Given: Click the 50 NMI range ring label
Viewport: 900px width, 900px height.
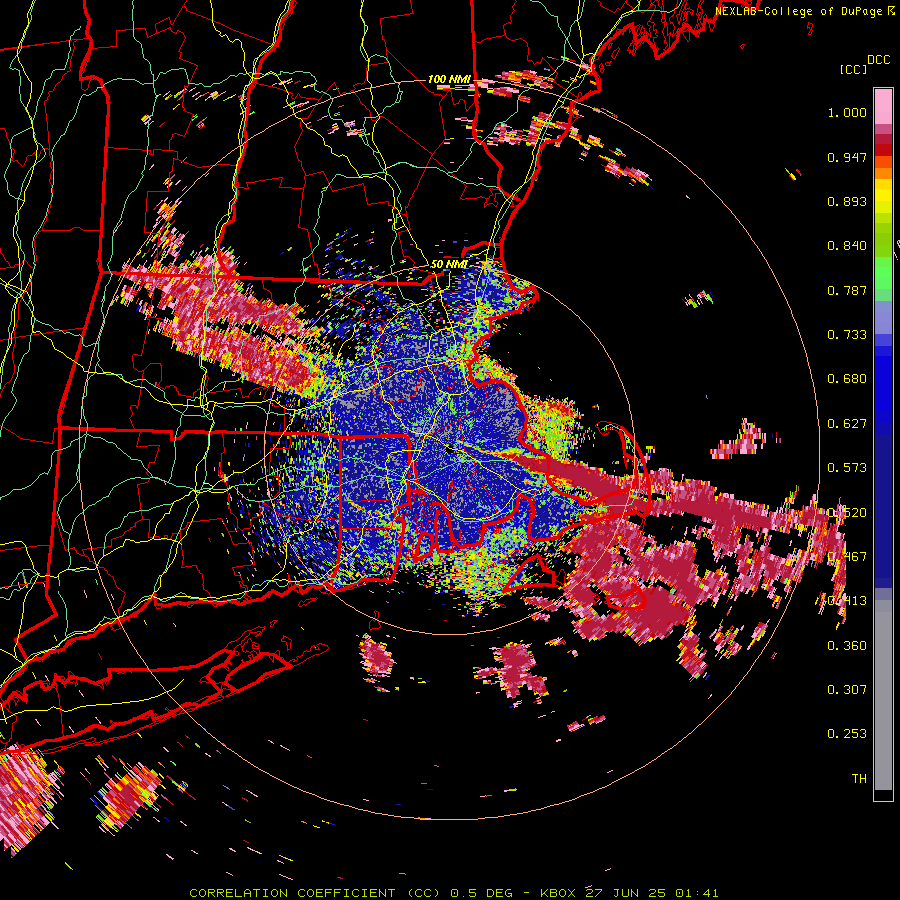Looking at the screenshot, I should 449,265.
